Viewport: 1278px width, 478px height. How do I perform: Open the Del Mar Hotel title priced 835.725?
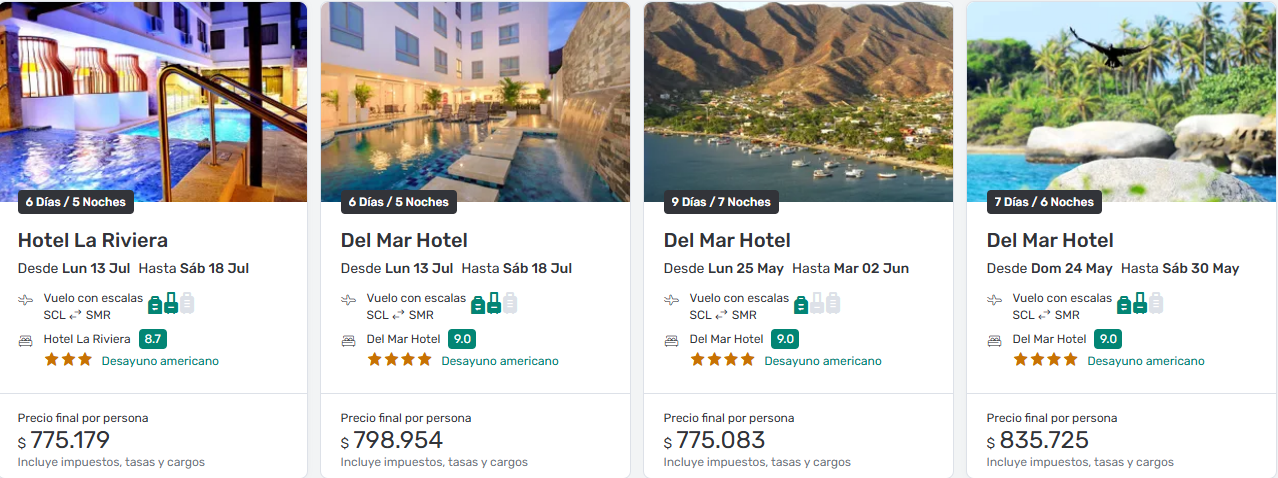click(1050, 240)
